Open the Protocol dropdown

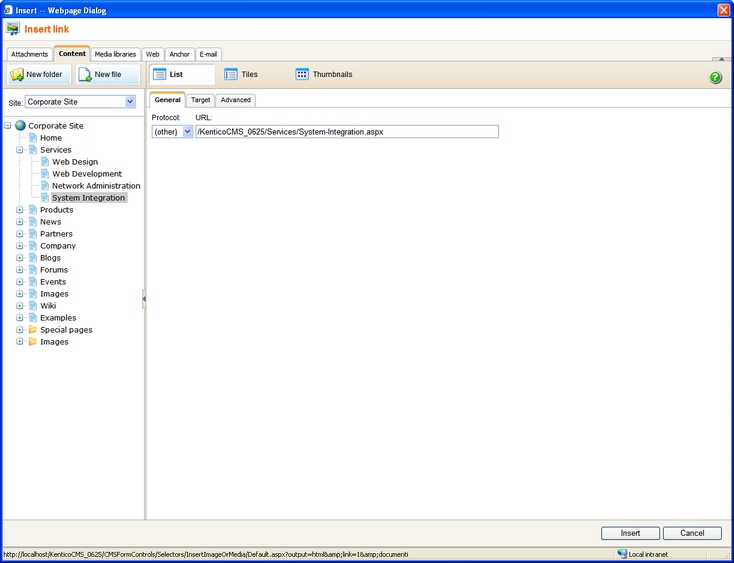coord(187,132)
